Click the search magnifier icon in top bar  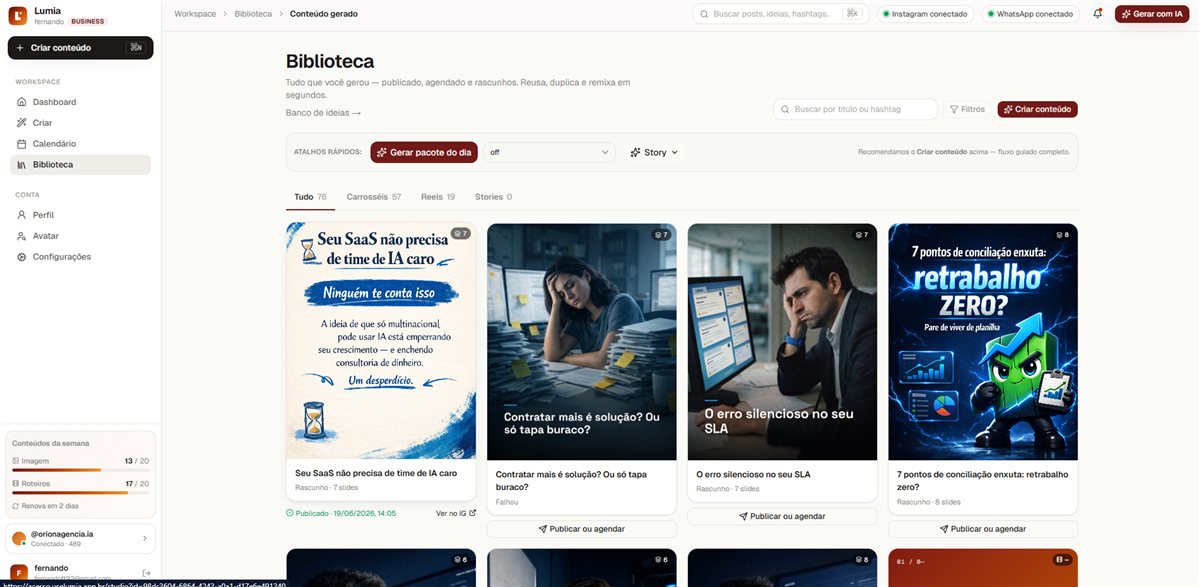[704, 14]
